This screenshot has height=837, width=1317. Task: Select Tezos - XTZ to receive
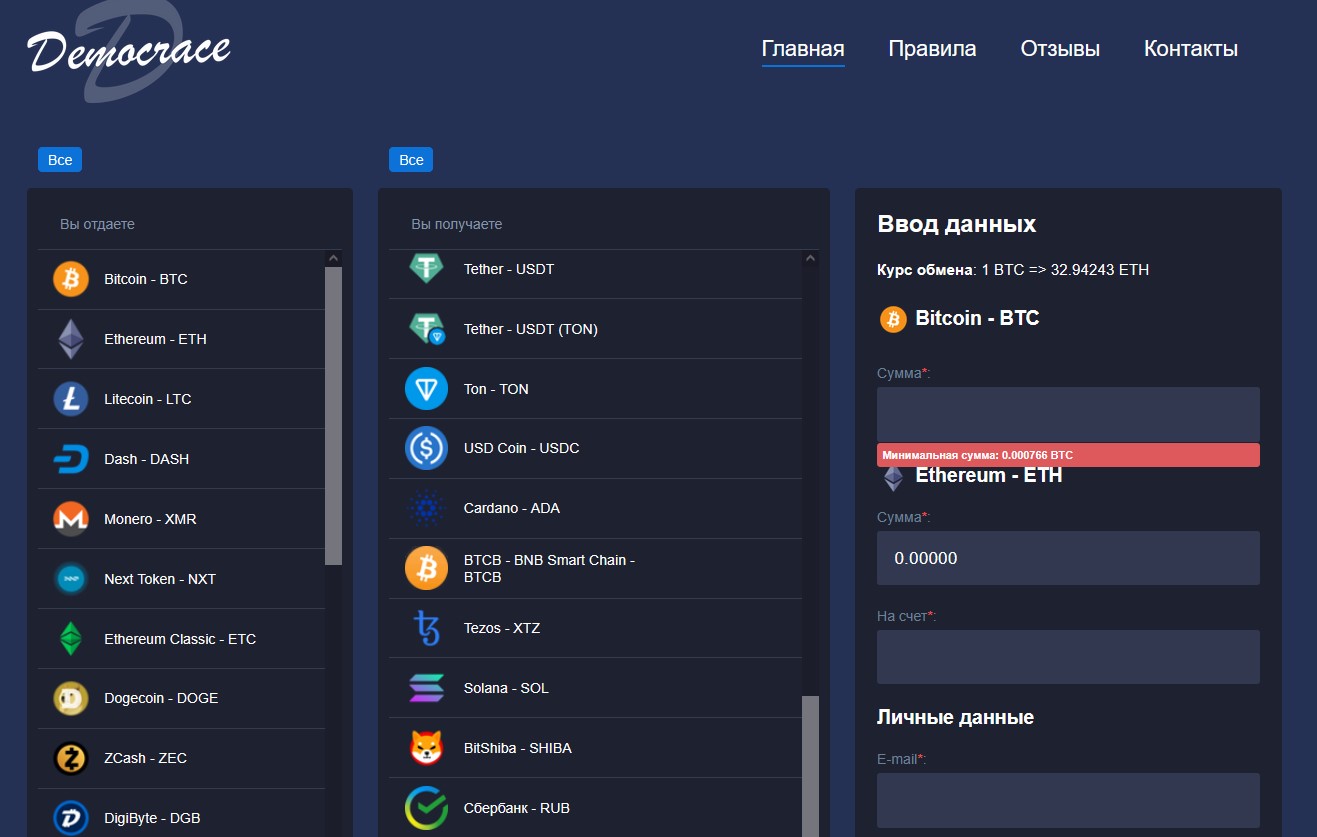[x=595, y=628]
